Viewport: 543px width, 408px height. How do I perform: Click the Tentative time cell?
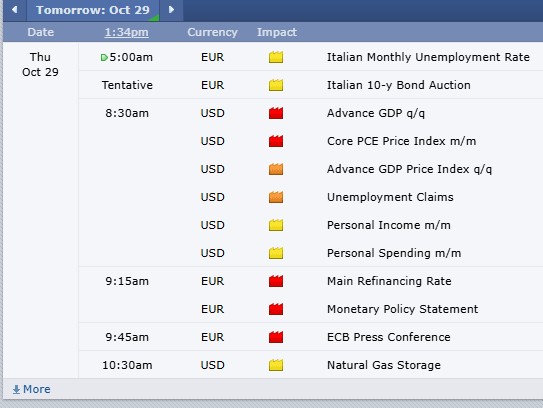click(127, 85)
